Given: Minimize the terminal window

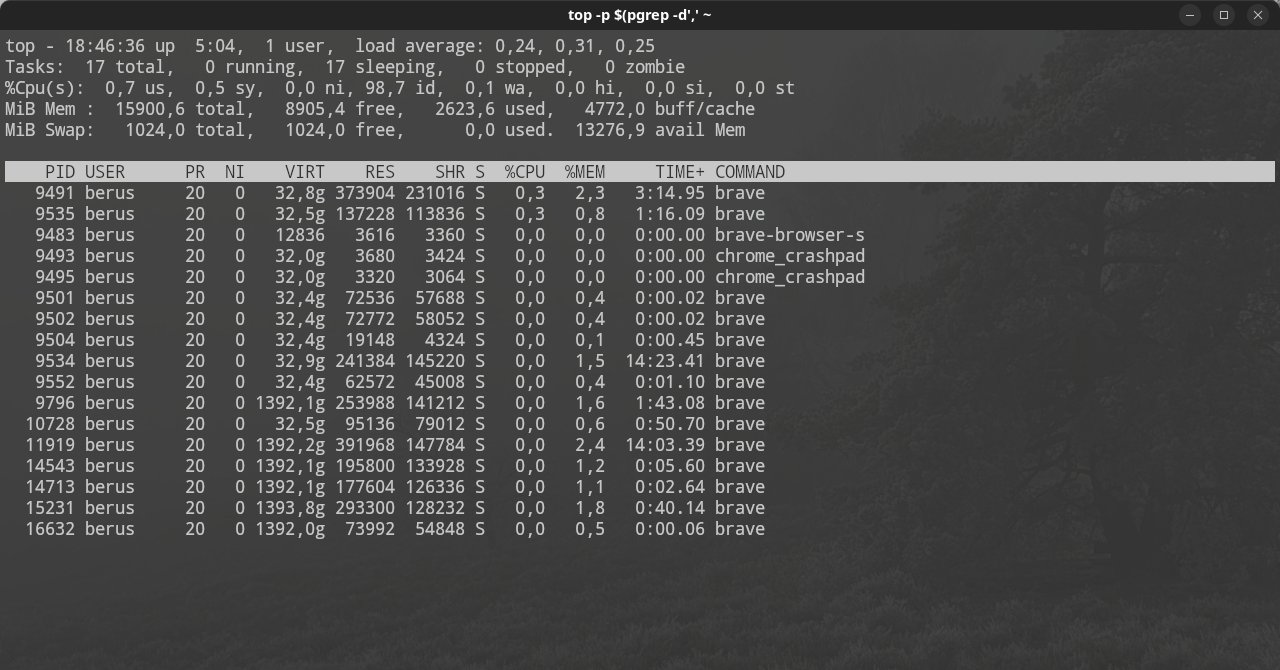Looking at the screenshot, I should click(x=1192, y=15).
